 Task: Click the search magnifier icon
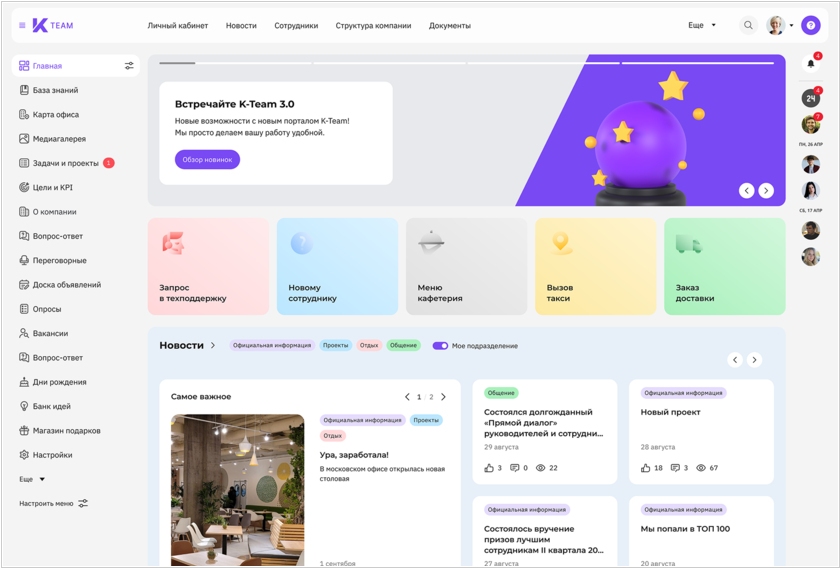pos(748,25)
